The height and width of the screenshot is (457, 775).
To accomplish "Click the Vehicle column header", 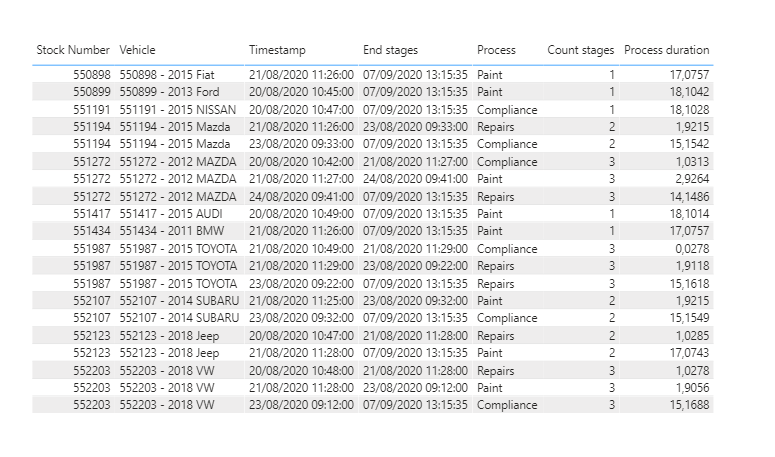I will pos(138,50).
